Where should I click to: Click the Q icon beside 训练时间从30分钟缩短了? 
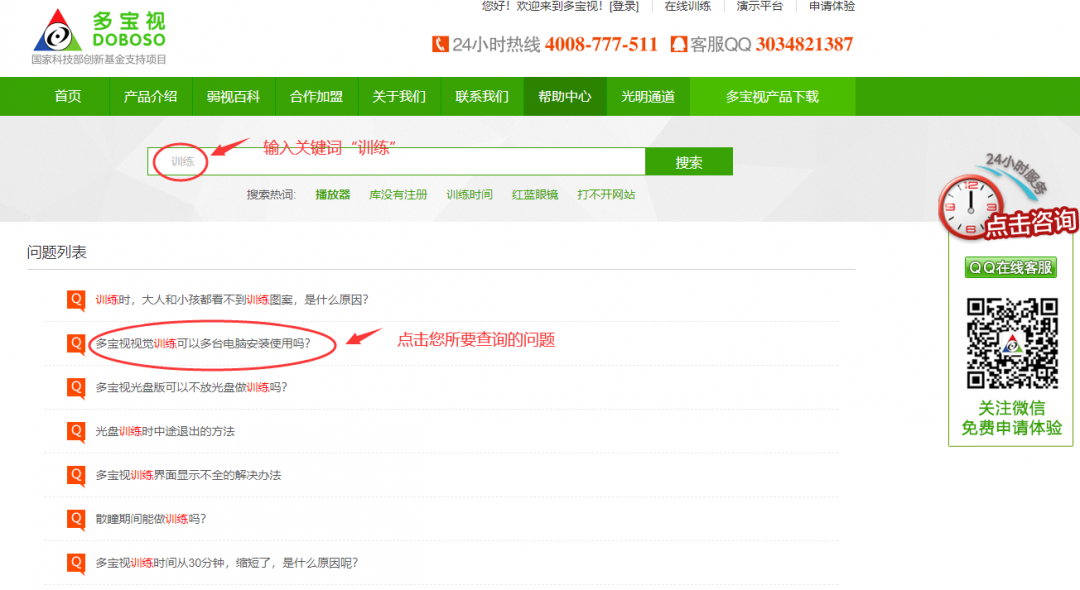(76, 562)
